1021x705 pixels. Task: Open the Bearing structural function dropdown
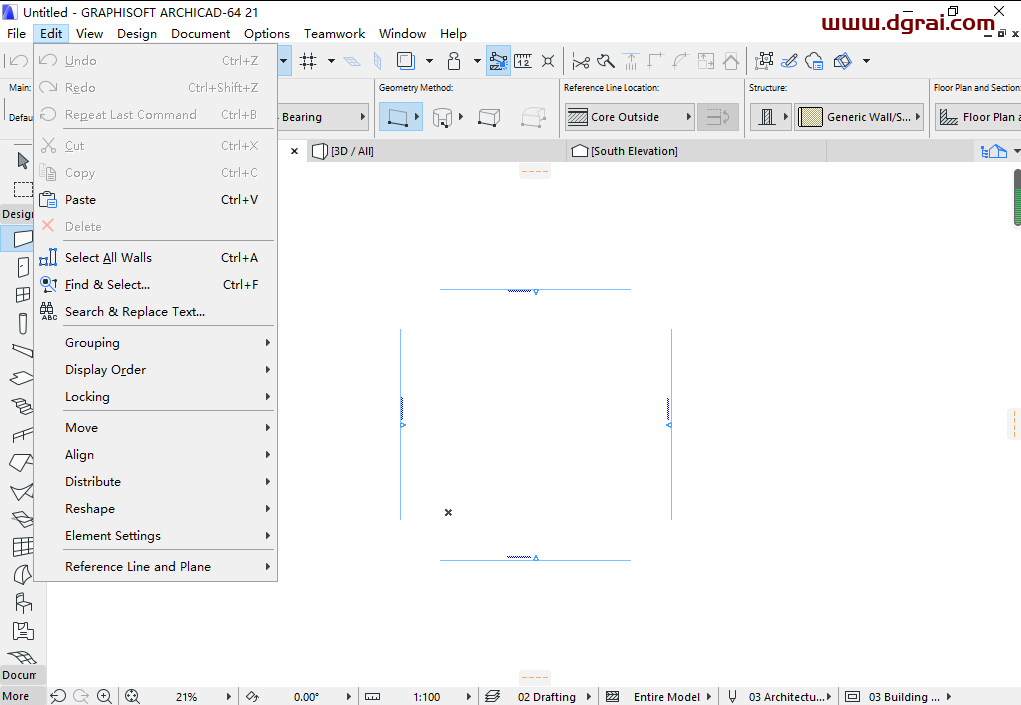[x=324, y=117]
